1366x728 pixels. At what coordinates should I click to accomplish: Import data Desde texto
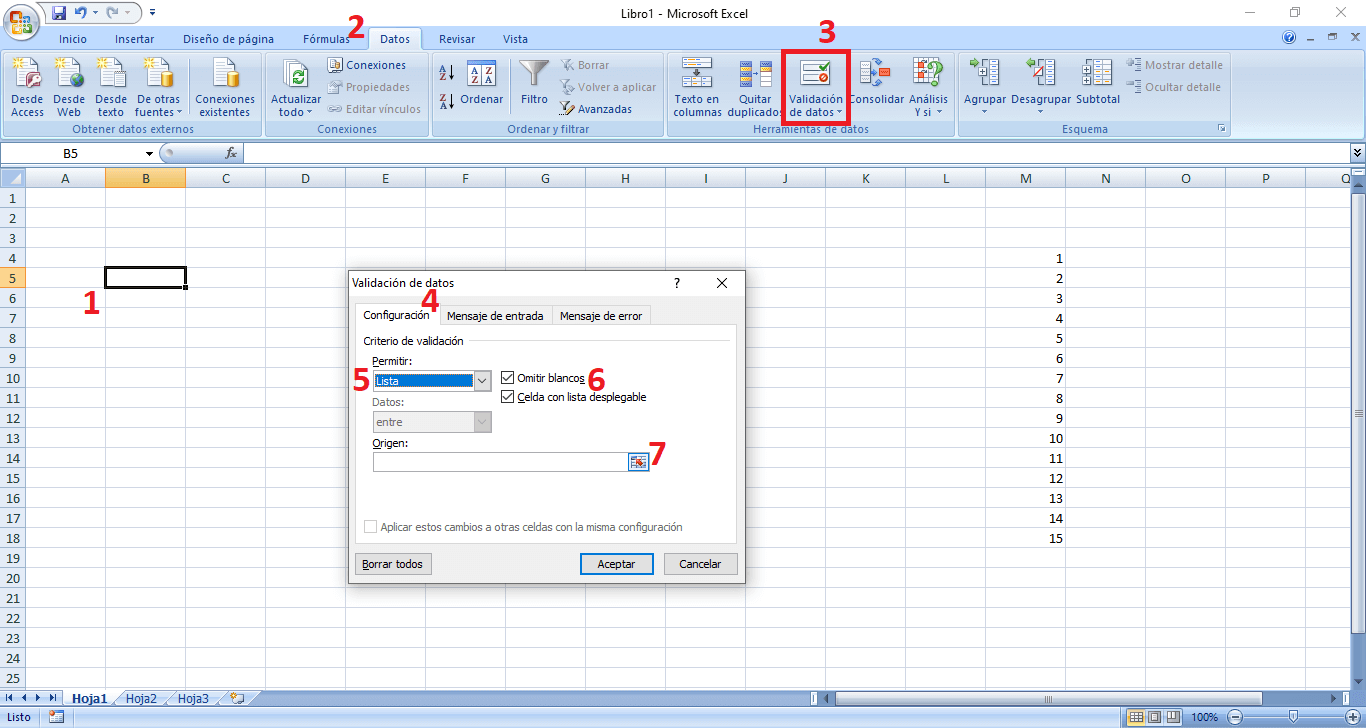click(111, 88)
